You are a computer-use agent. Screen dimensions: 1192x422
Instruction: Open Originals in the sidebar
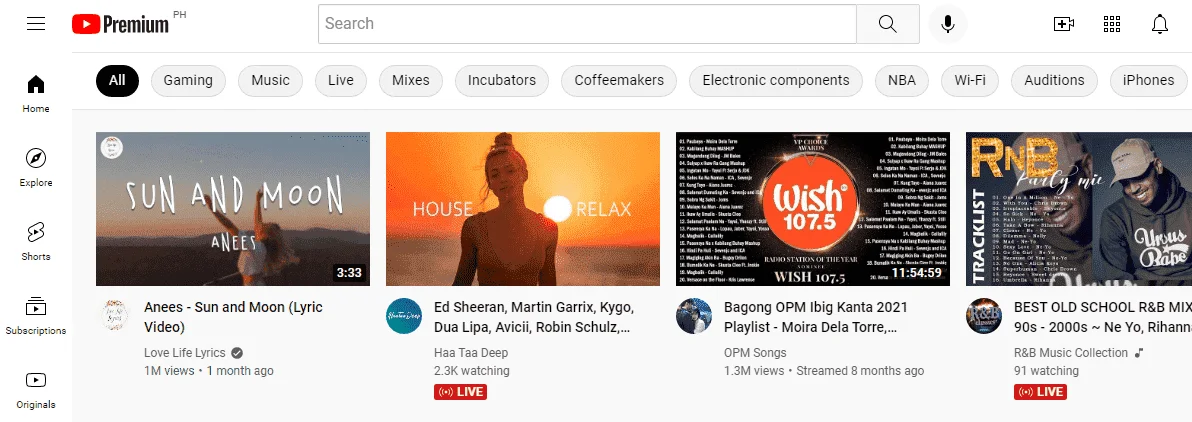36,389
